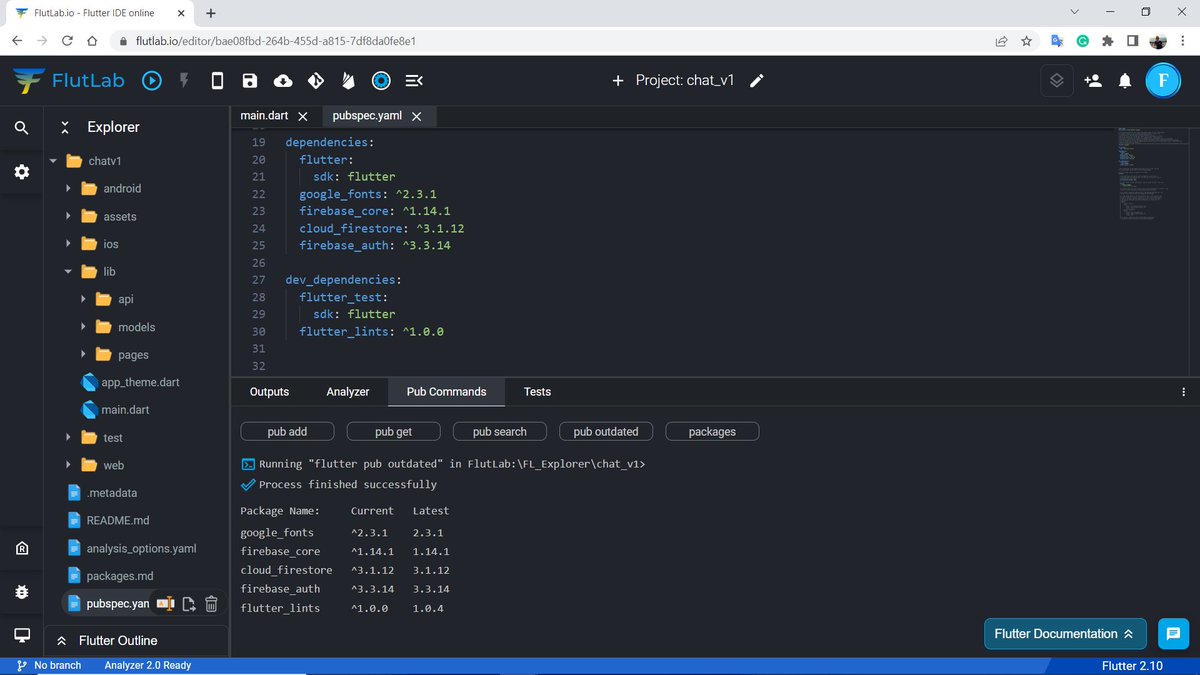Open the Git icon in toolbar
The image size is (1200, 675).
(316, 81)
